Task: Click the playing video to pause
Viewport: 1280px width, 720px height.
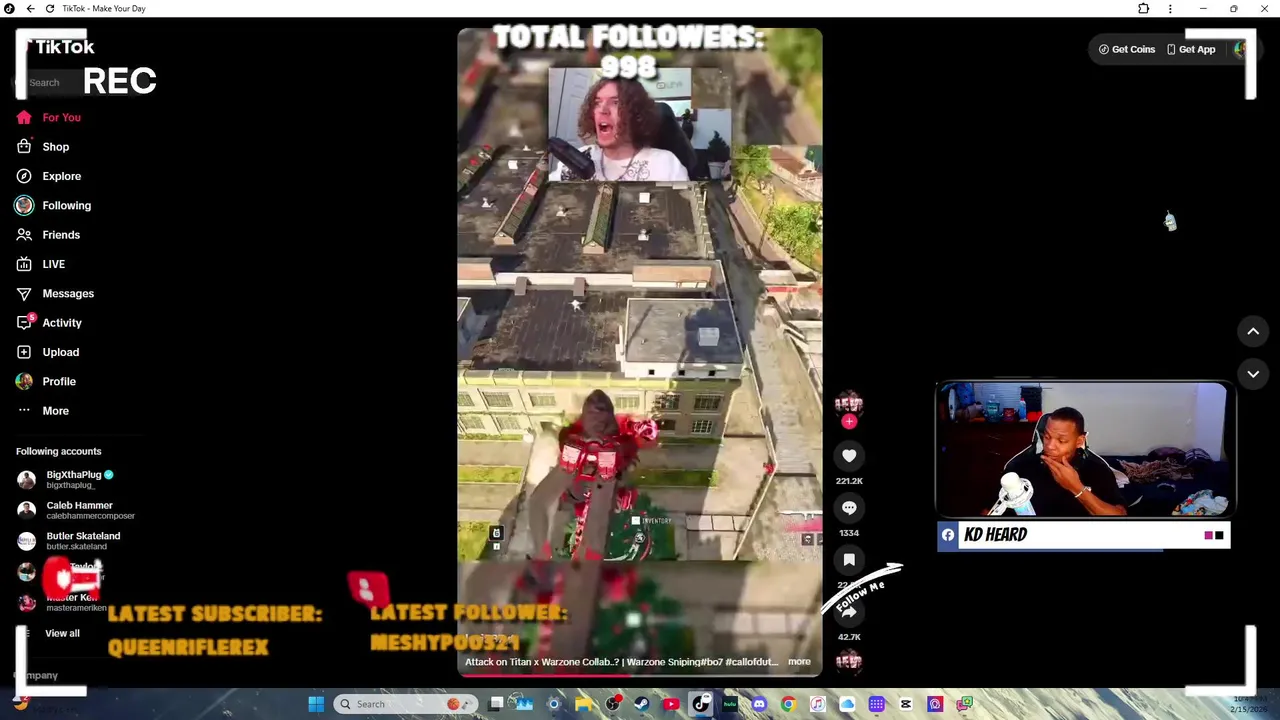Action: (x=640, y=352)
